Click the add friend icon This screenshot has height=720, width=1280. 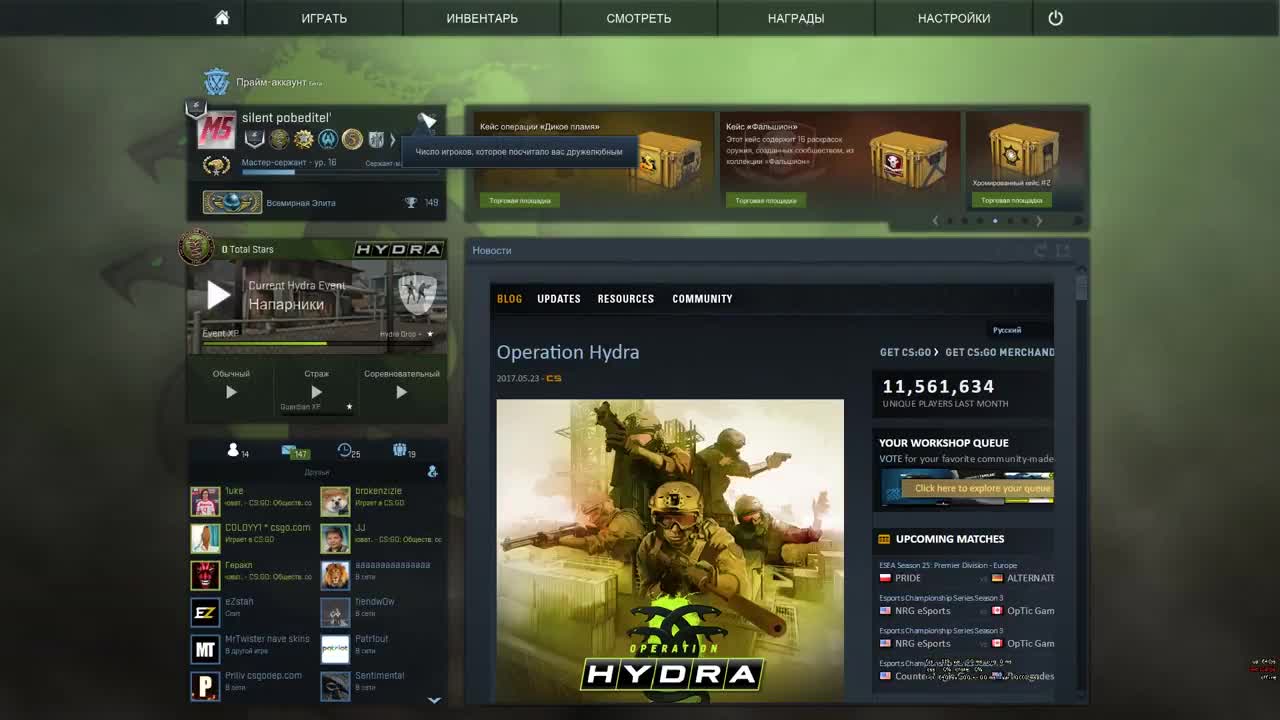tap(432, 471)
